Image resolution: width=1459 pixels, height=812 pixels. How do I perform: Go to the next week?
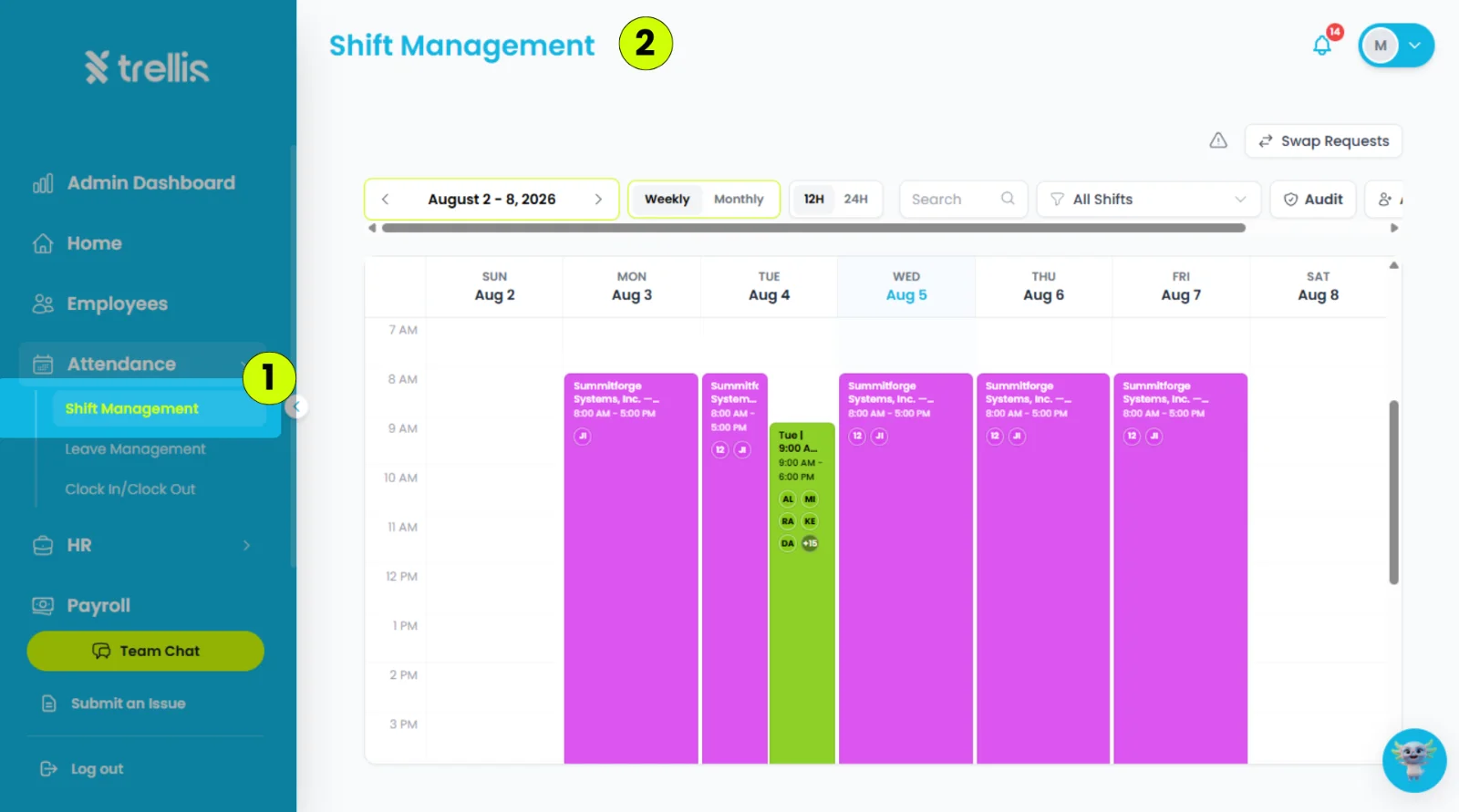click(x=598, y=199)
